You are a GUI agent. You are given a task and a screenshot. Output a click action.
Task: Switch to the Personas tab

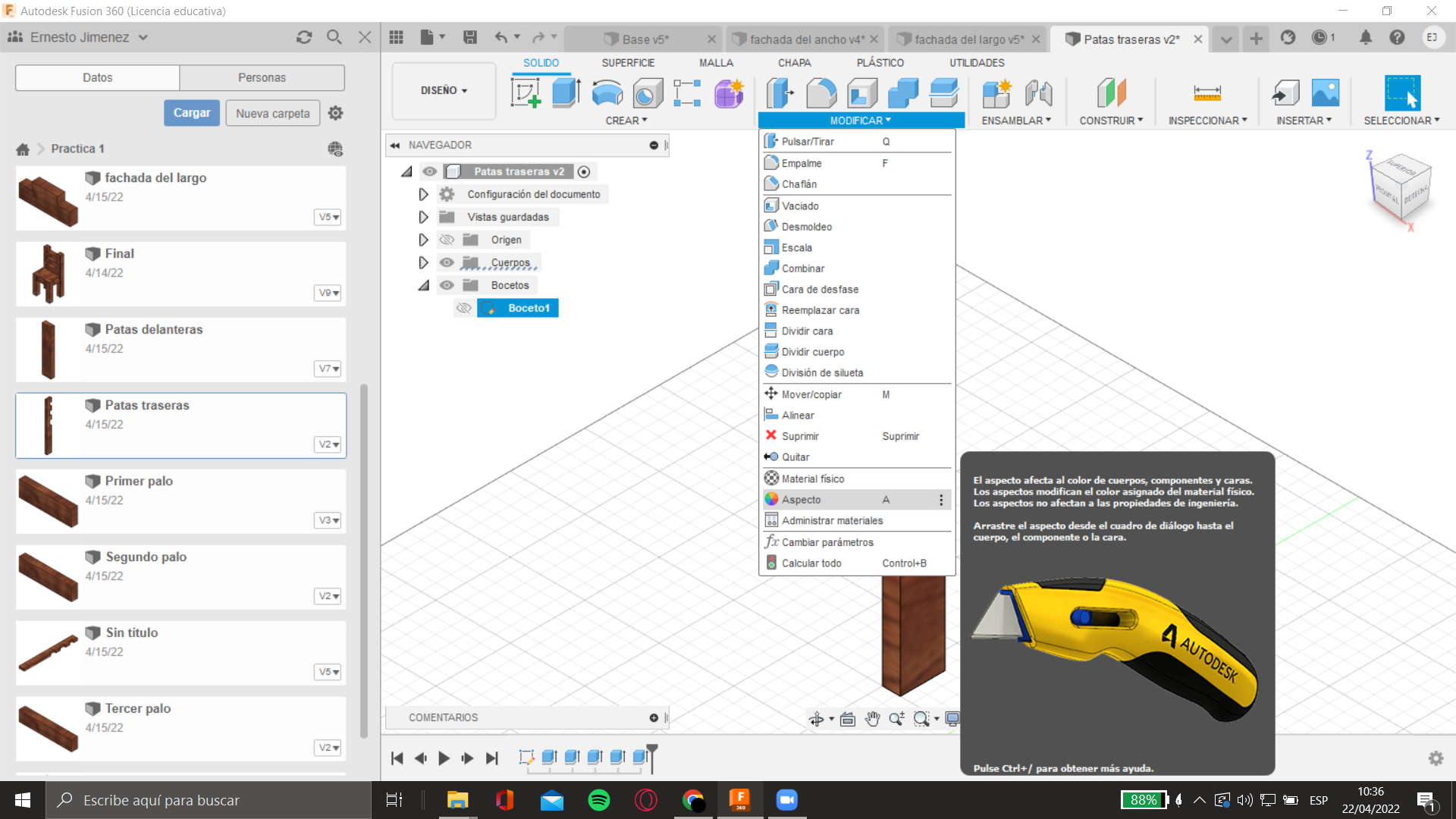[x=262, y=77]
